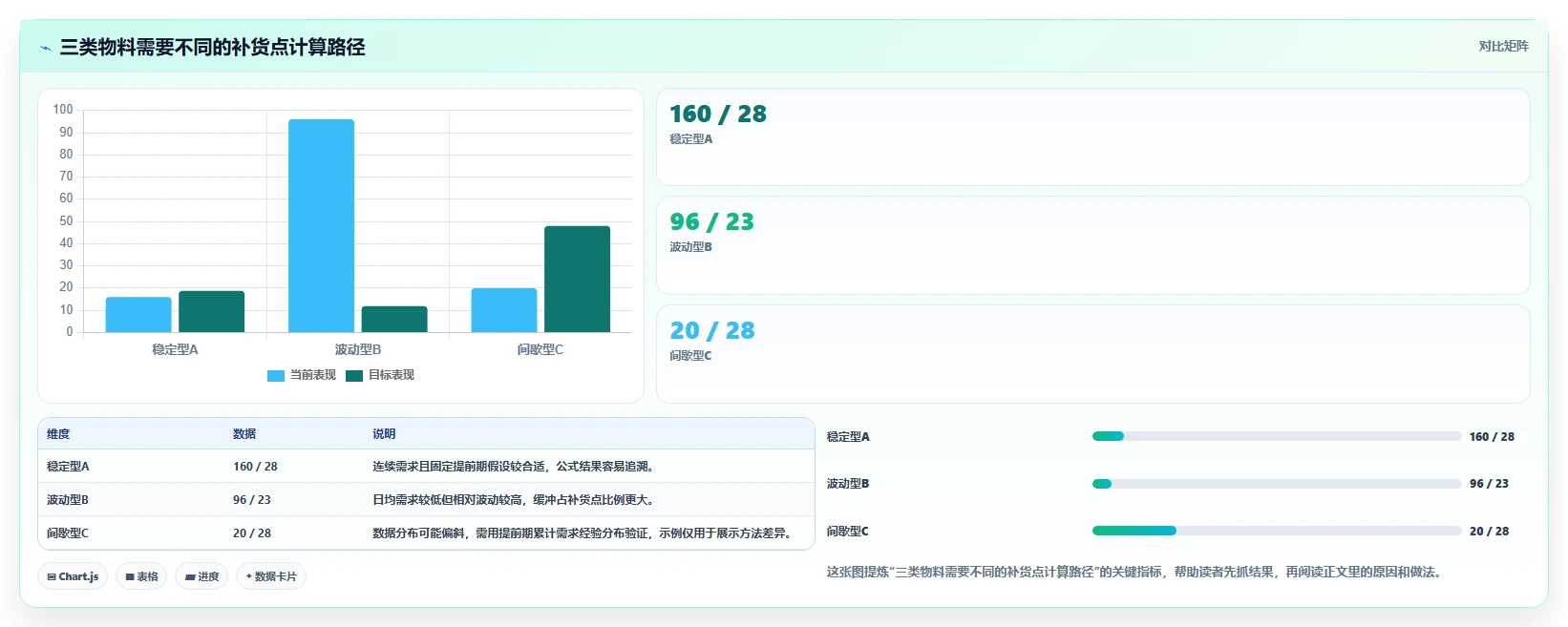Click the 160 / 28 value after progress bar
Viewport: 1568px width, 627px height.
pos(1492,437)
